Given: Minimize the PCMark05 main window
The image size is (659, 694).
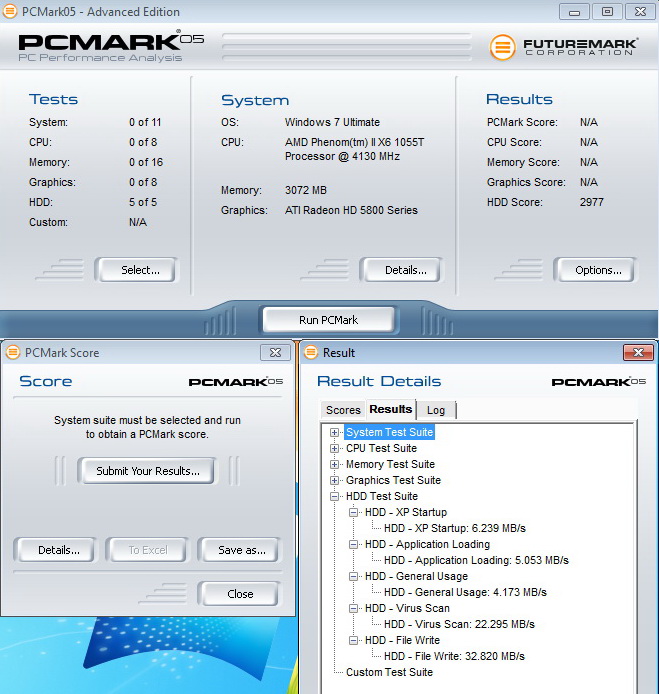Looking at the screenshot, I should coord(574,12).
